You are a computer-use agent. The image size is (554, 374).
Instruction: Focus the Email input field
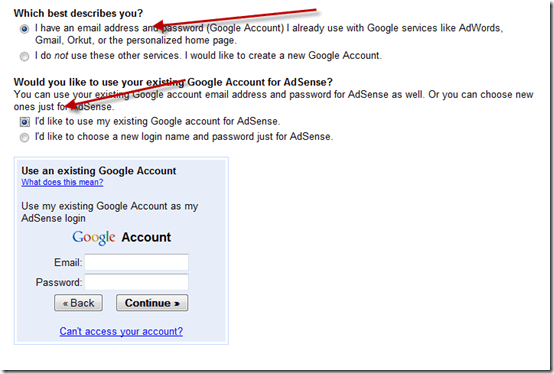point(136,262)
